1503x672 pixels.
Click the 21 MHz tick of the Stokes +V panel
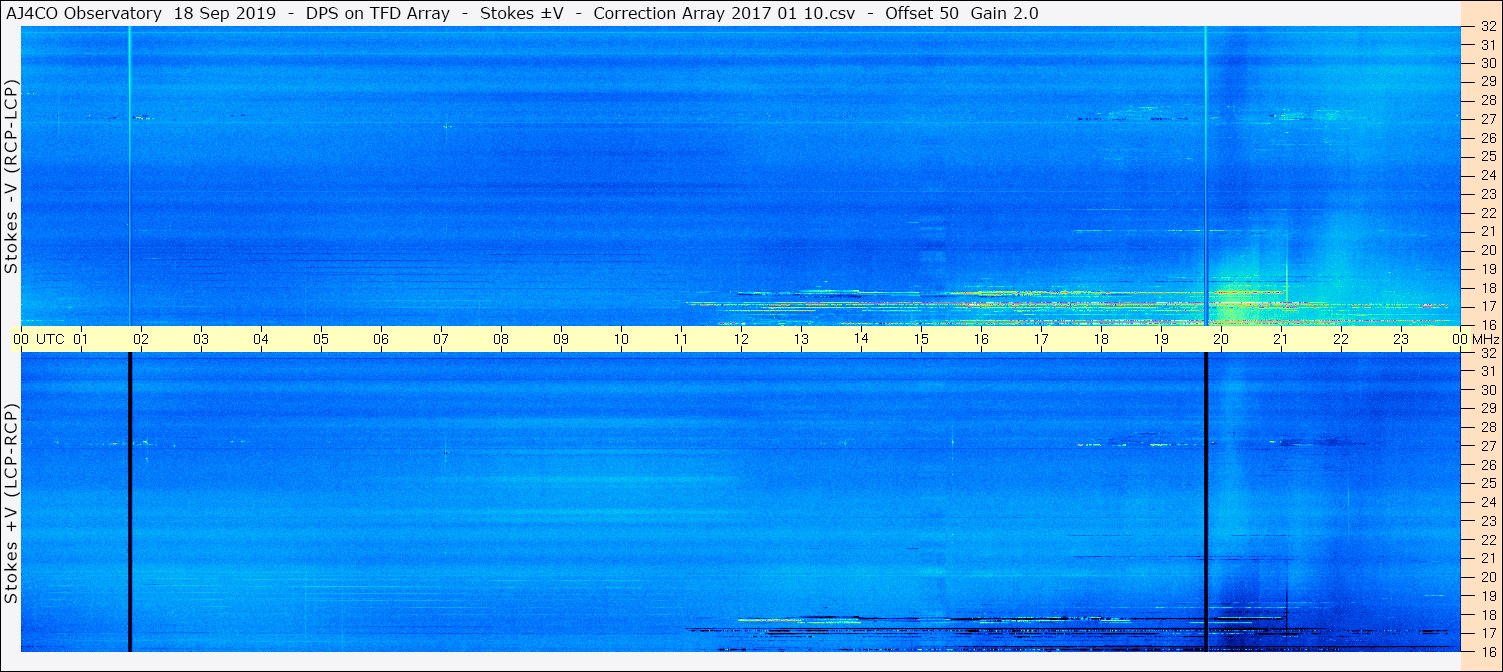click(x=1488, y=558)
